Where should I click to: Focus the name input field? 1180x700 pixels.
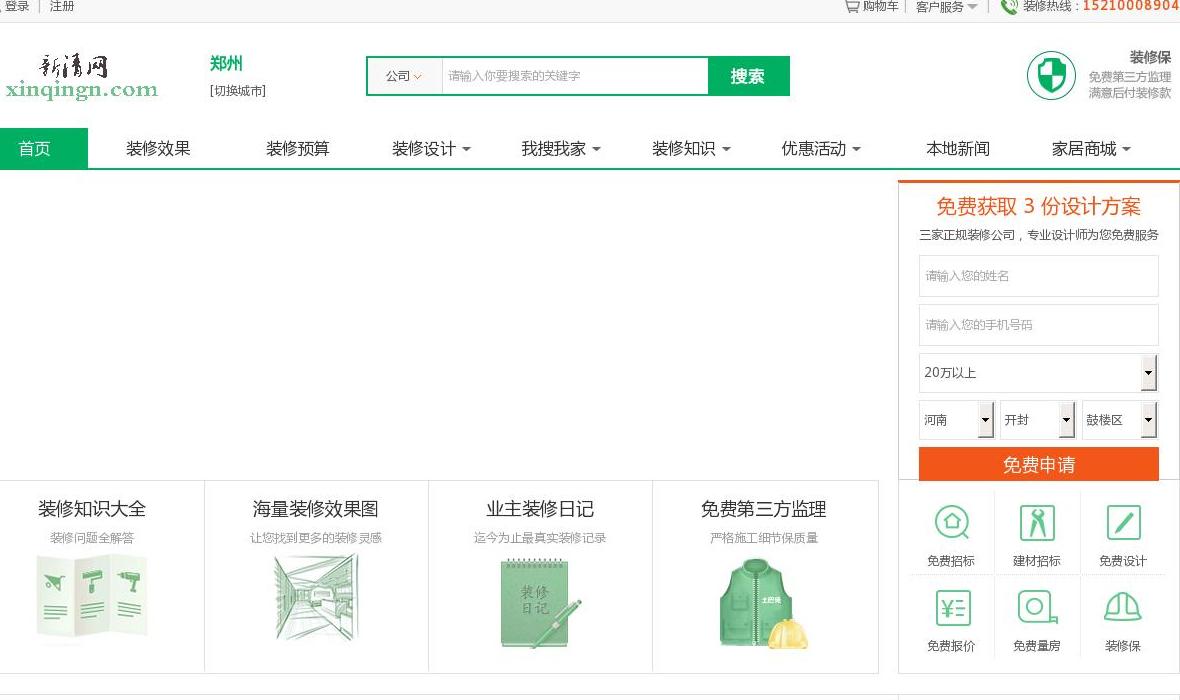[x=1039, y=276]
